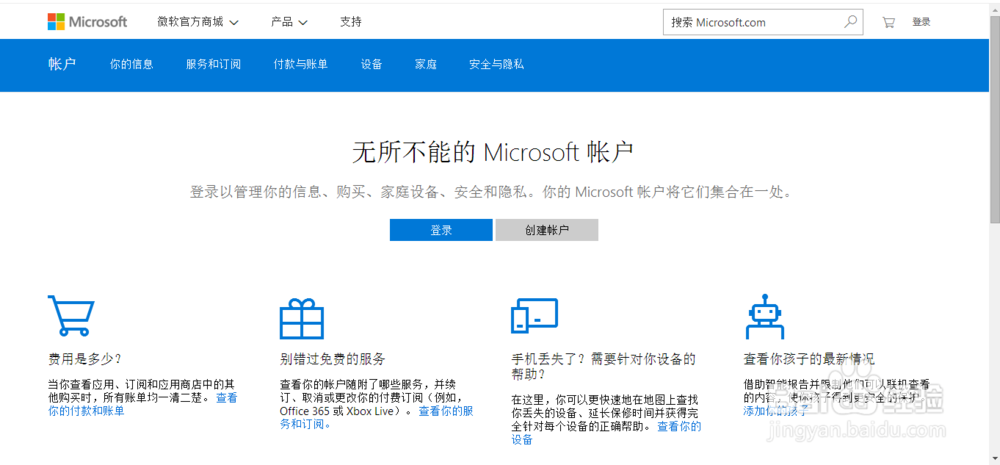The image size is (1000, 465).
Task: Open the 帐户 tab
Action: [x=62, y=64]
